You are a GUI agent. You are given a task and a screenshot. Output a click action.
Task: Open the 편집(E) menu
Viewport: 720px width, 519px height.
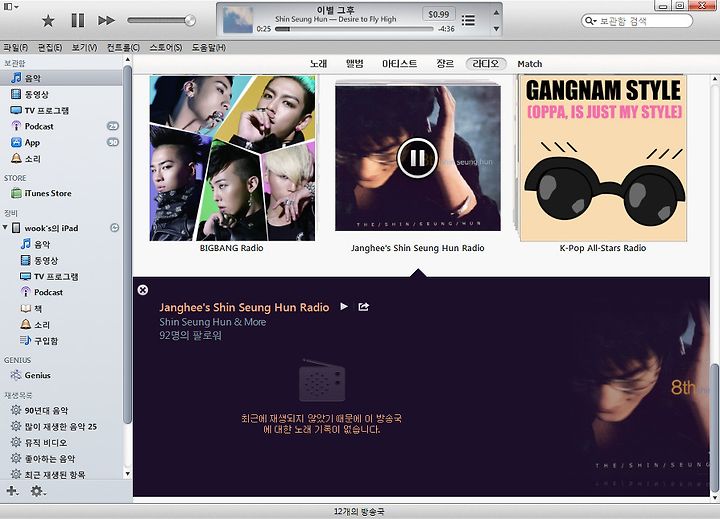50,47
